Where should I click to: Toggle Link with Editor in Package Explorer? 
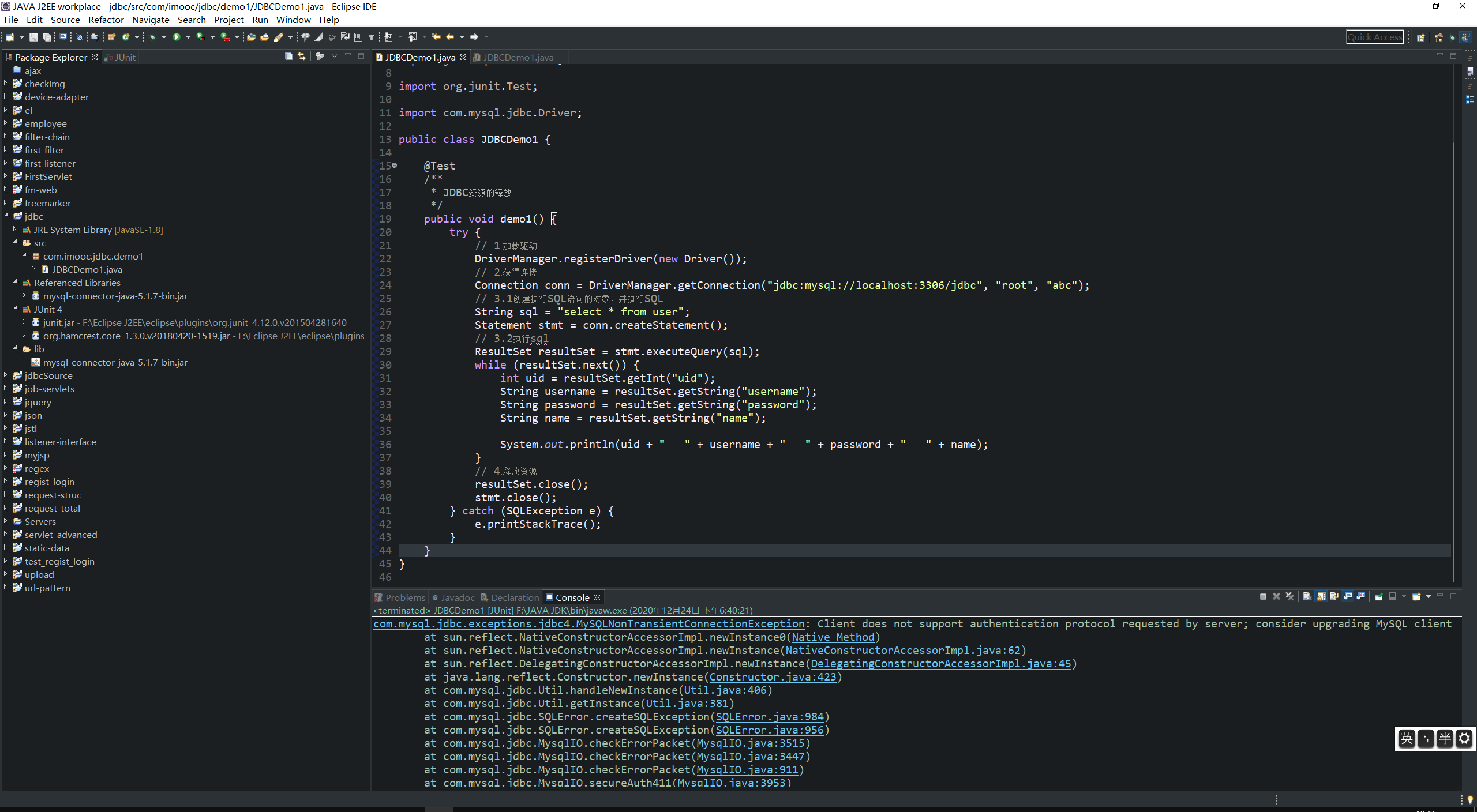(x=302, y=56)
